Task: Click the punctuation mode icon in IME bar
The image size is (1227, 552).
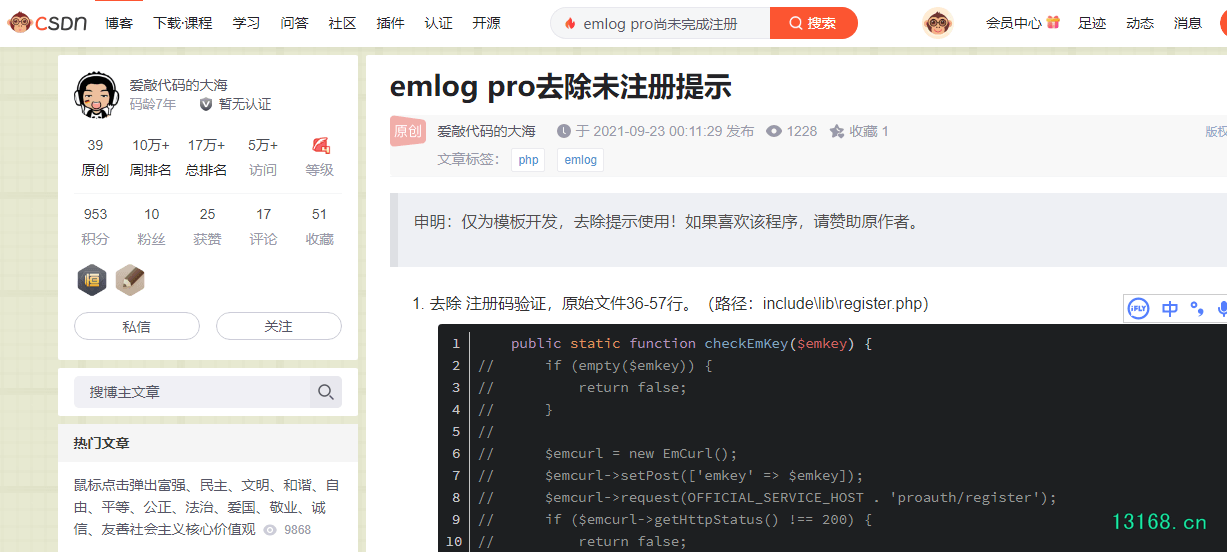Action: 1197,309
